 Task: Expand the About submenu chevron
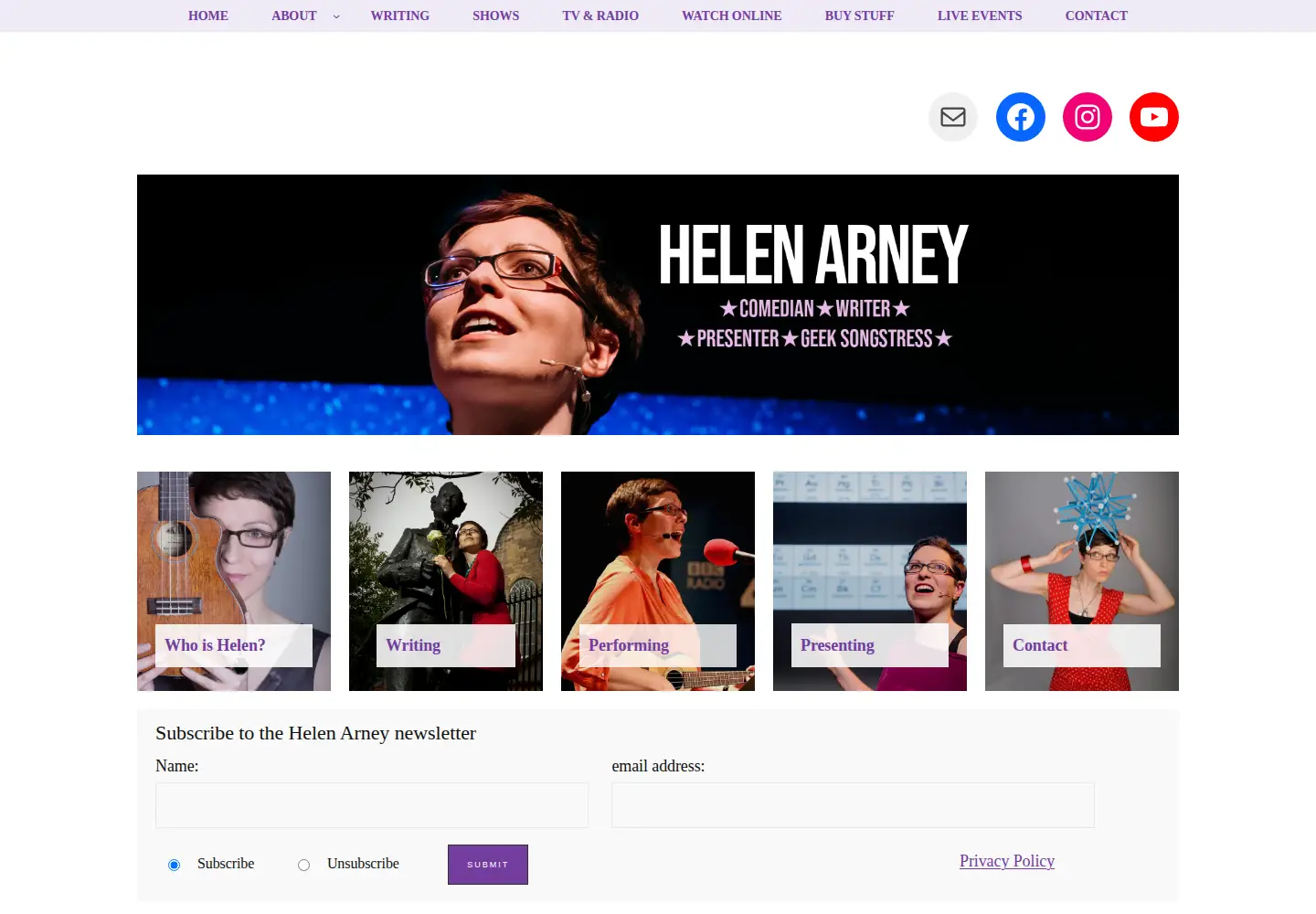pyautogui.click(x=336, y=16)
